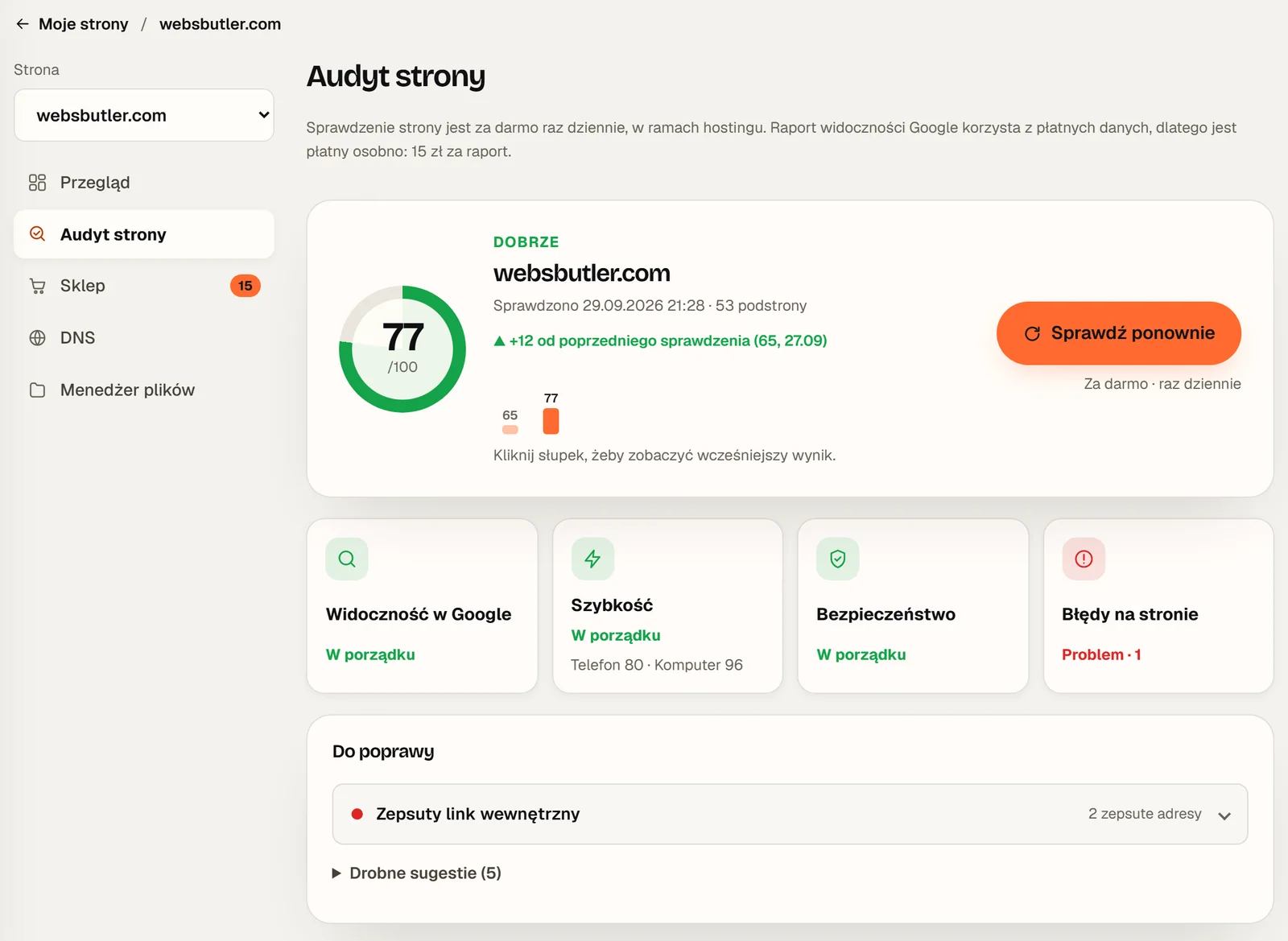The width and height of the screenshot is (1288, 941).
Task: Click the red alert icon on Błędy na stronie
Action: click(1084, 559)
